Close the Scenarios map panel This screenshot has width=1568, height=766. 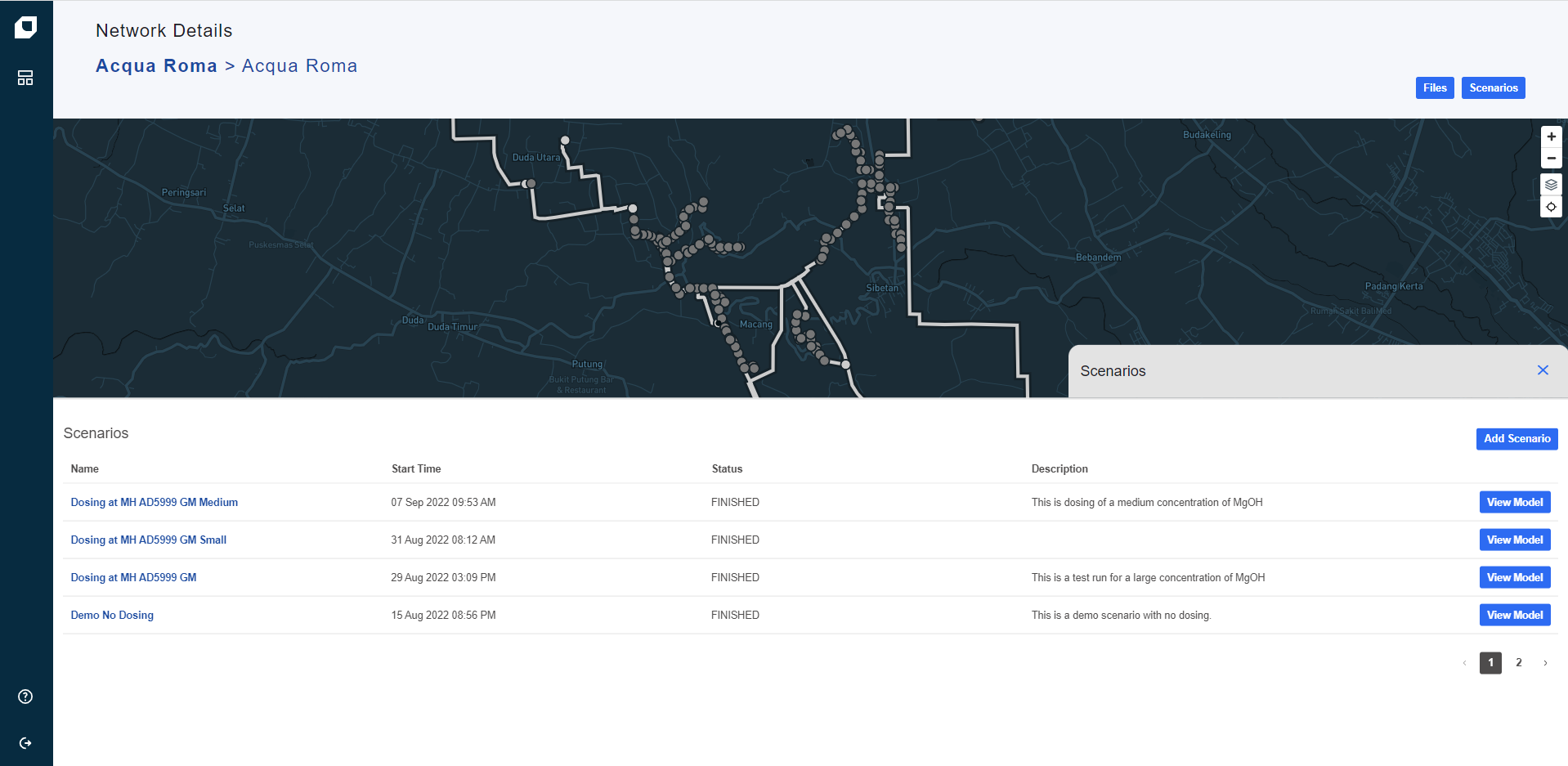click(x=1543, y=370)
